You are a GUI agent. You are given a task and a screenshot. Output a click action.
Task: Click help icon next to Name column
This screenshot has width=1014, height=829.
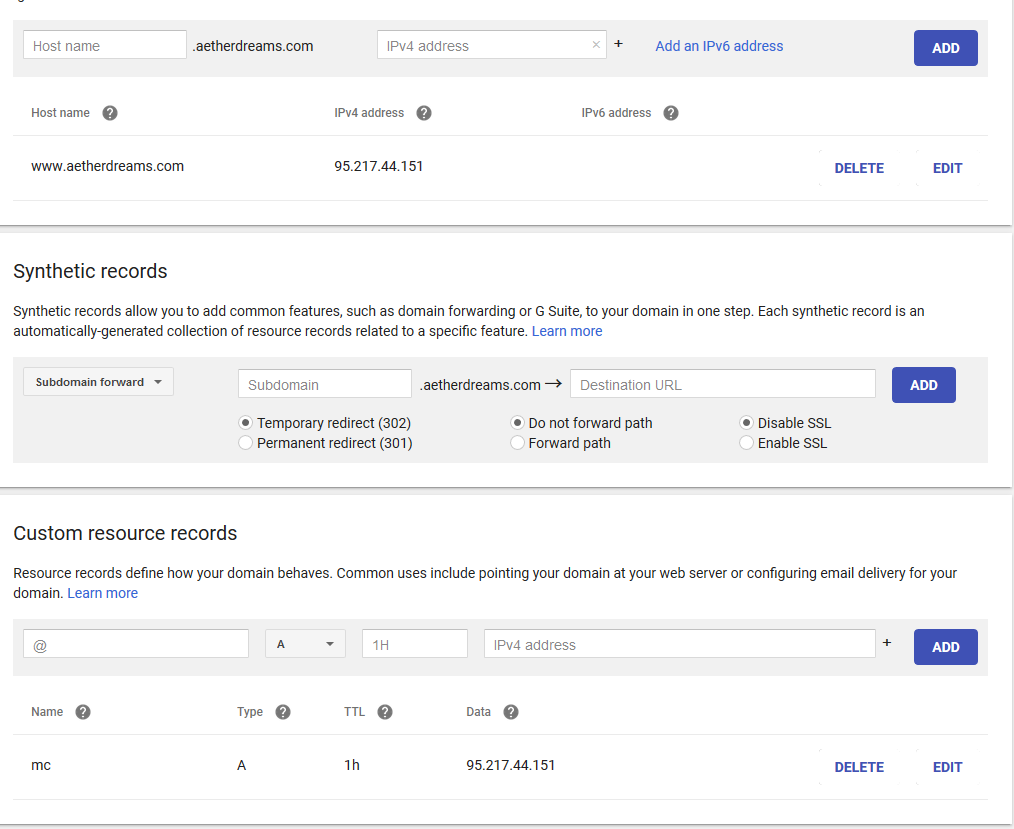tap(83, 712)
